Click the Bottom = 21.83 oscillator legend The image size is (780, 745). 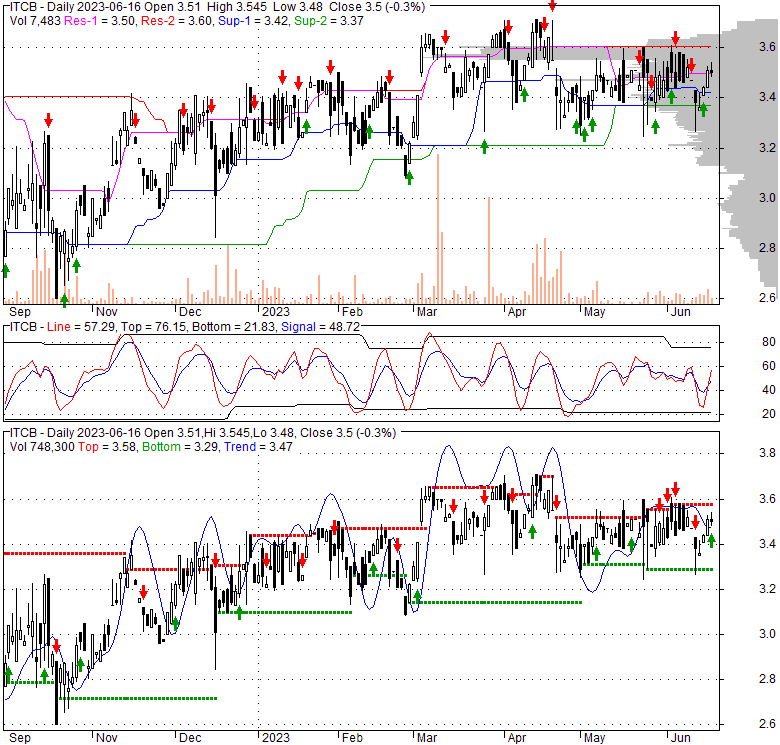tap(234, 327)
